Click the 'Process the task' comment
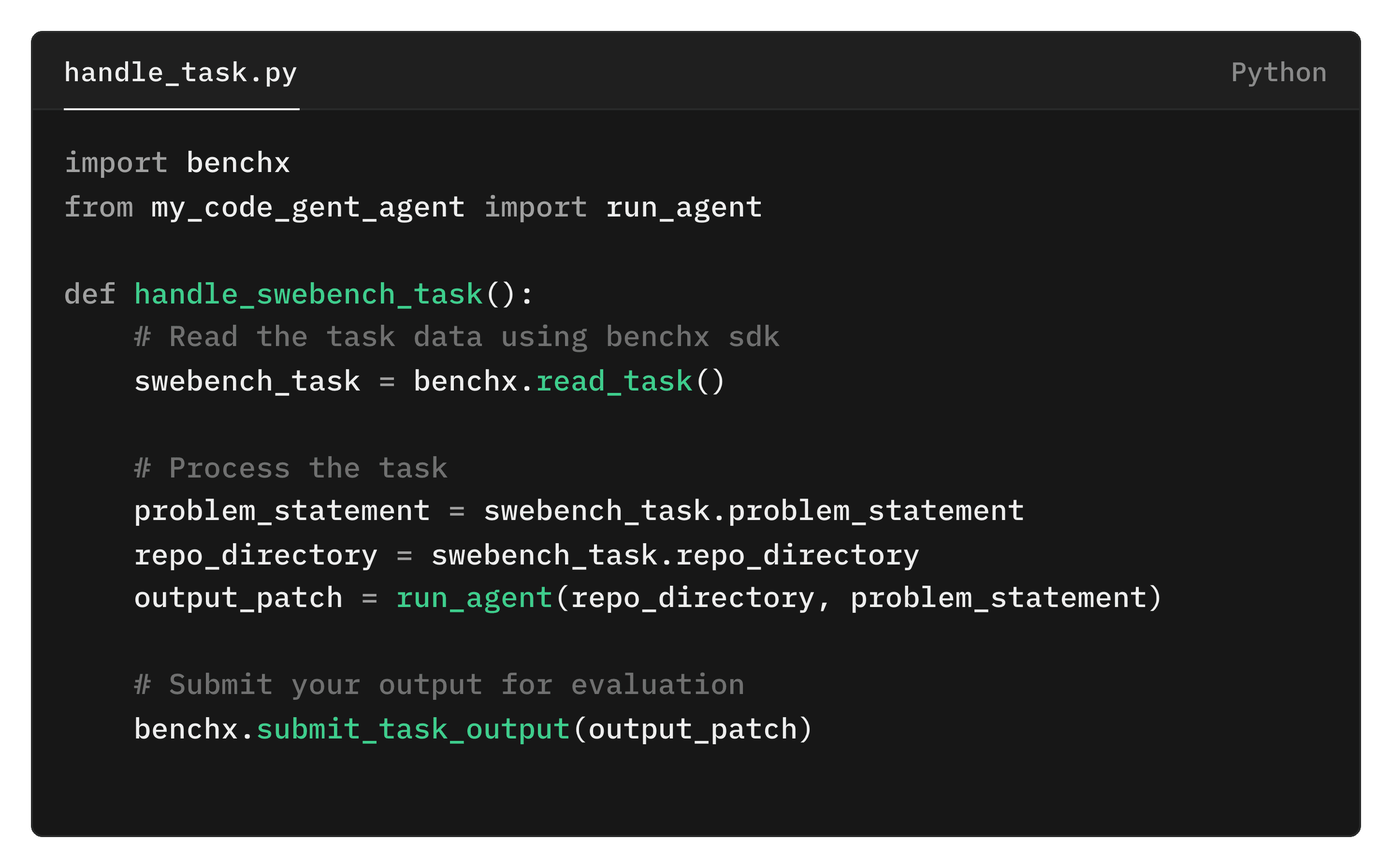The image size is (1392, 868). pos(290,468)
